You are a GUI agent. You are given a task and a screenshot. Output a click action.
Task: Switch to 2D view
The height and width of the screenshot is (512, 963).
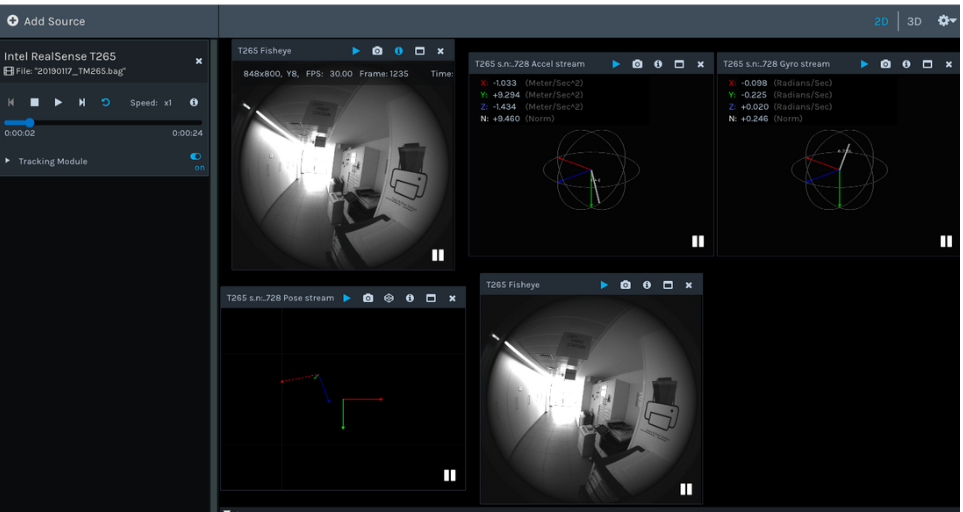[x=881, y=21]
